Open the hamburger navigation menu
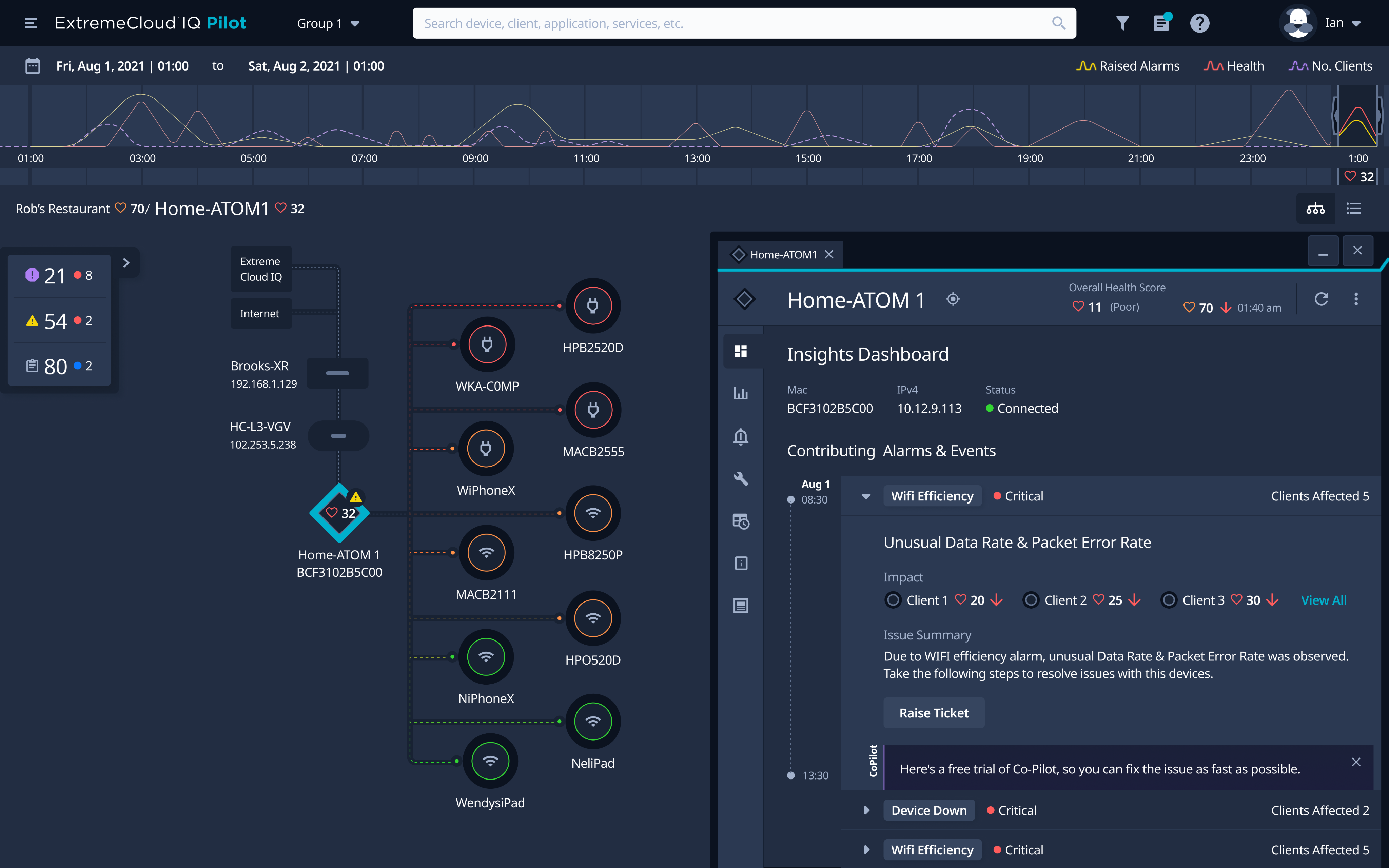This screenshot has height=868, width=1389. pos(31,23)
